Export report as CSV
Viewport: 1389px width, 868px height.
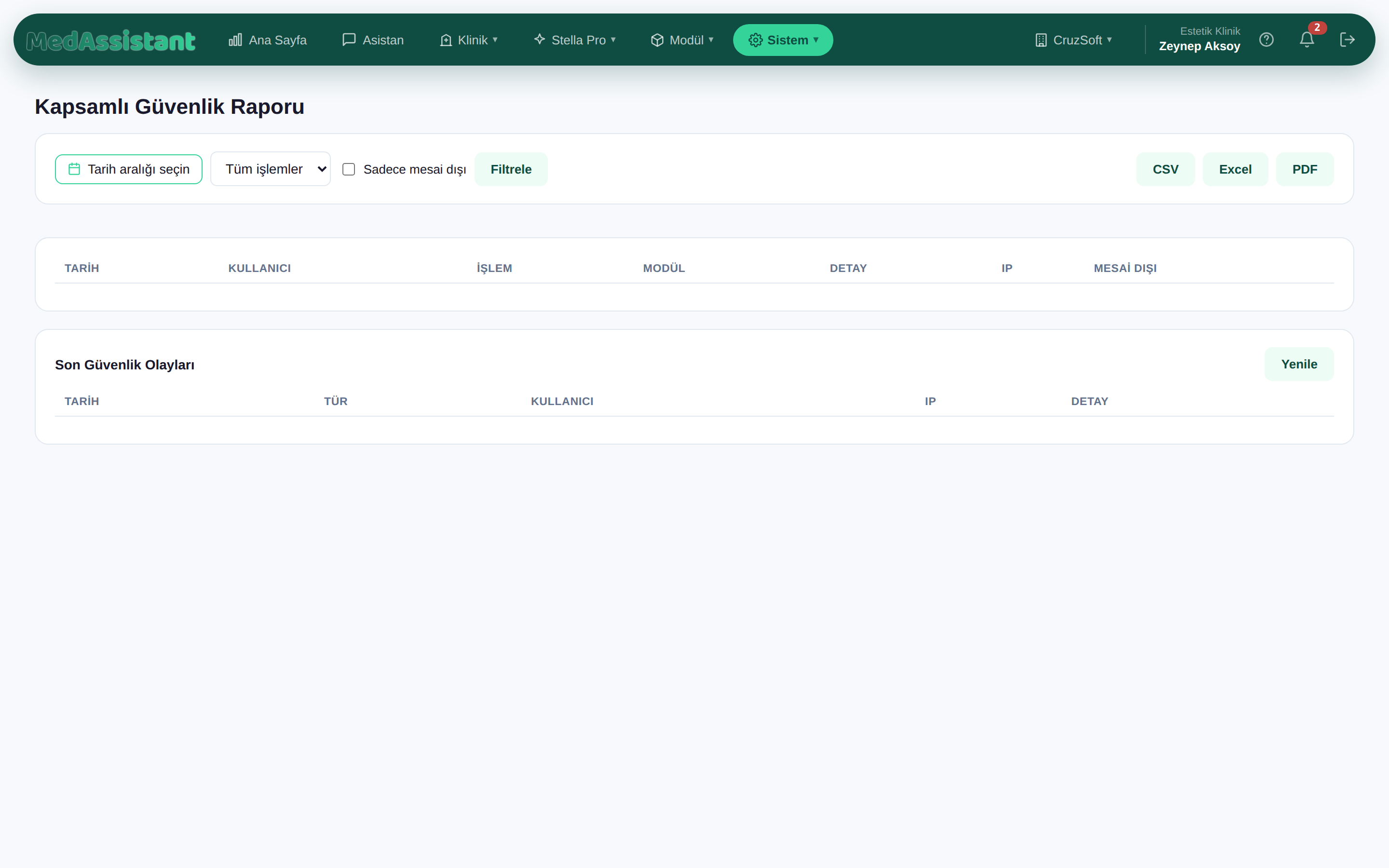click(x=1165, y=169)
